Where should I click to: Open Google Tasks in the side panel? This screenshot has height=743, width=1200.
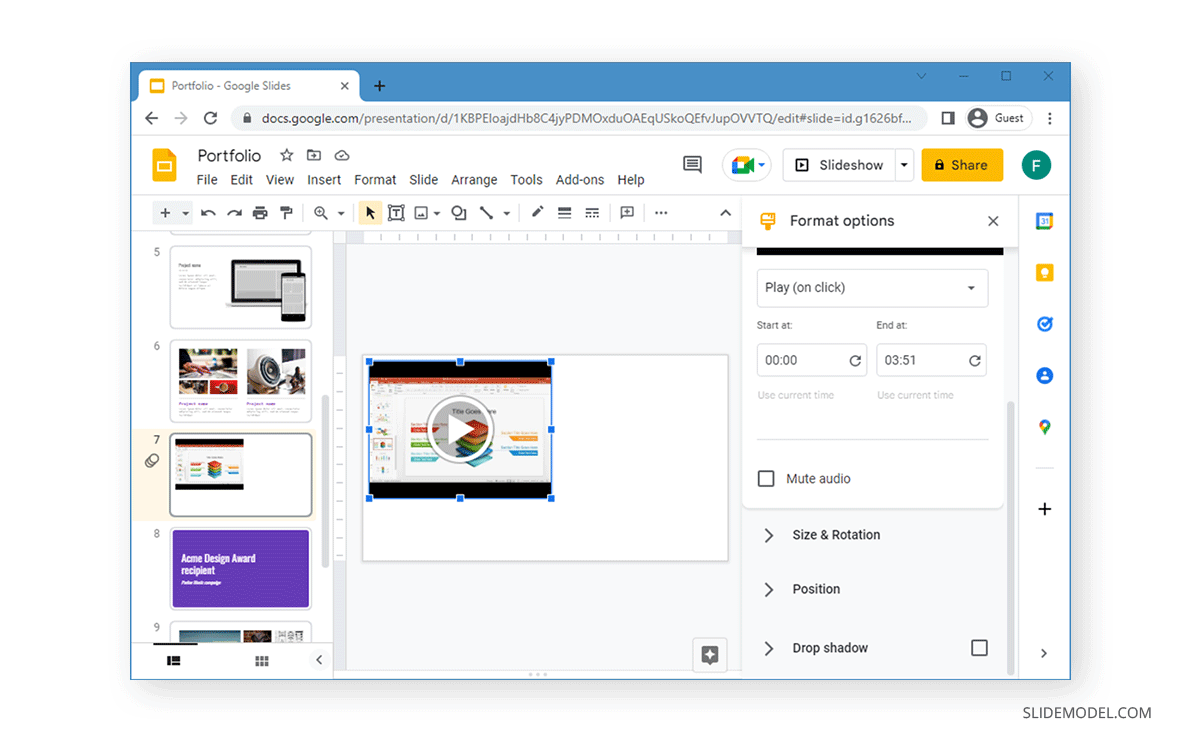point(1044,324)
